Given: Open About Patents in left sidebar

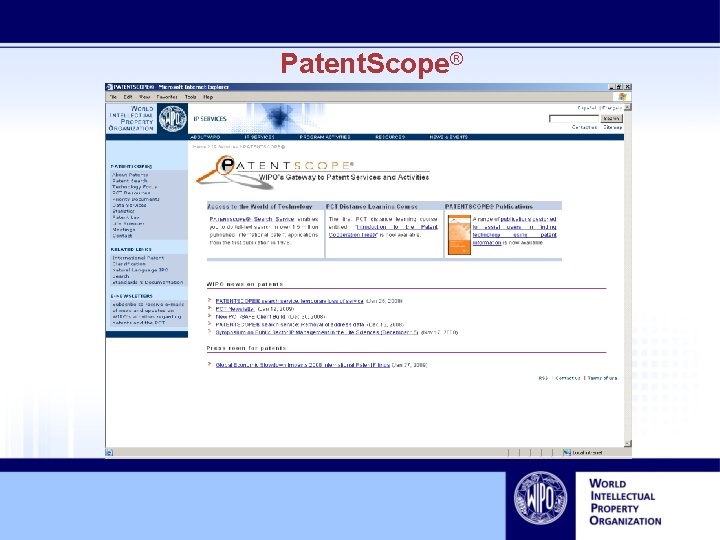Looking at the screenshot, I should click(130, 175).
